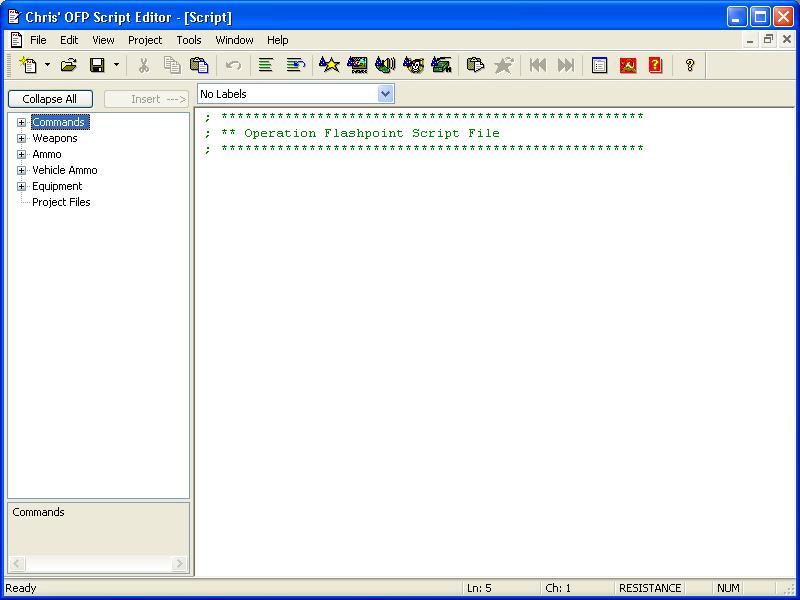The height and width of the screenshot is (600, 800).
Task: Open the View menu
Action: [x=103, y=40]
